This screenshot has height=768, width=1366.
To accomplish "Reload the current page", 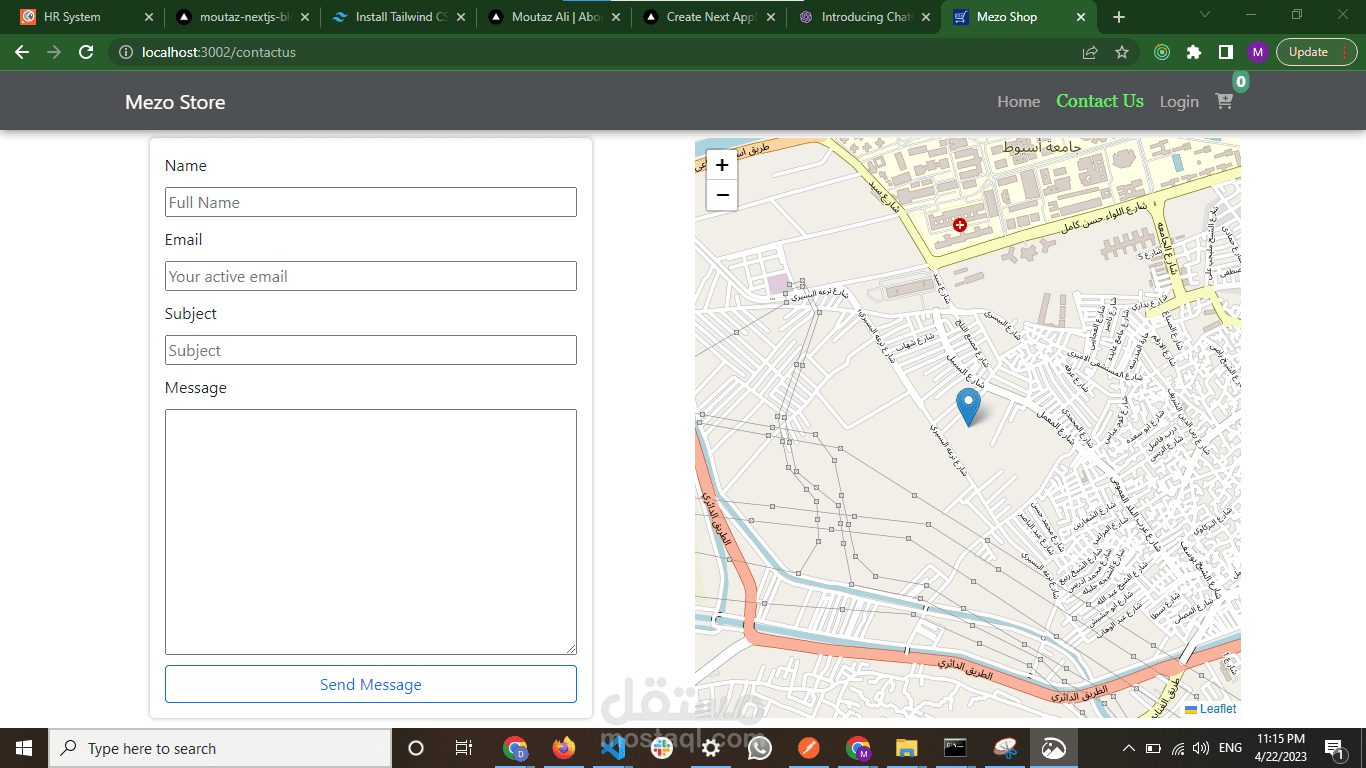I will tap(86, 52).
